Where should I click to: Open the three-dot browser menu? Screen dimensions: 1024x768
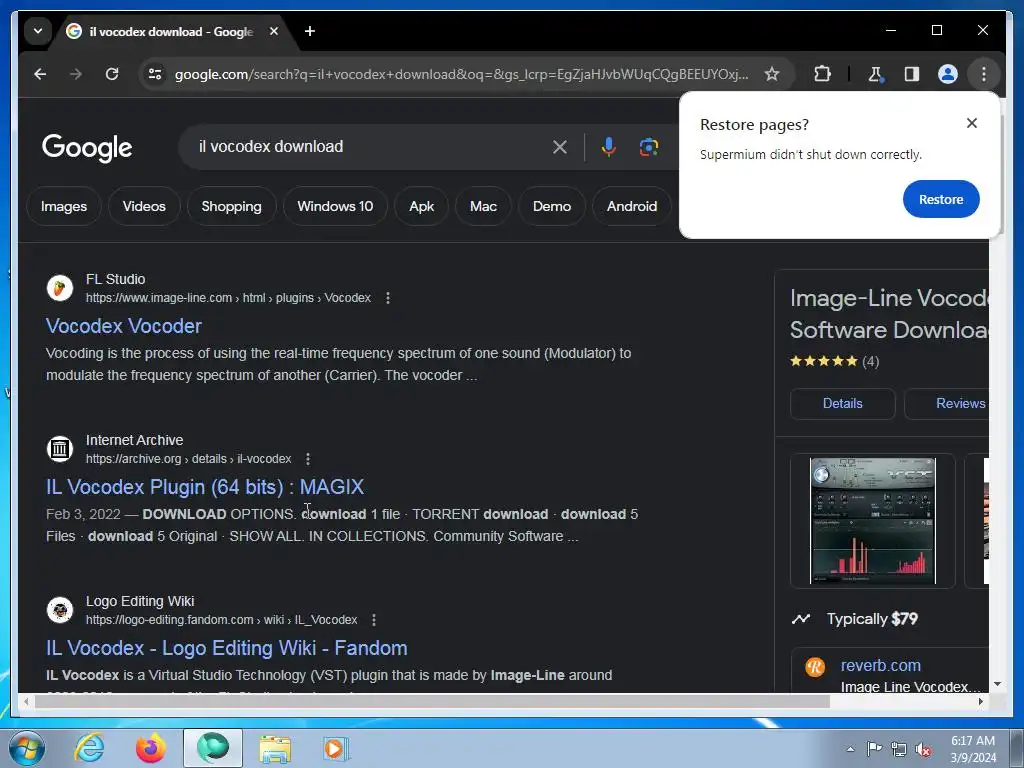(x=984, y=74)
